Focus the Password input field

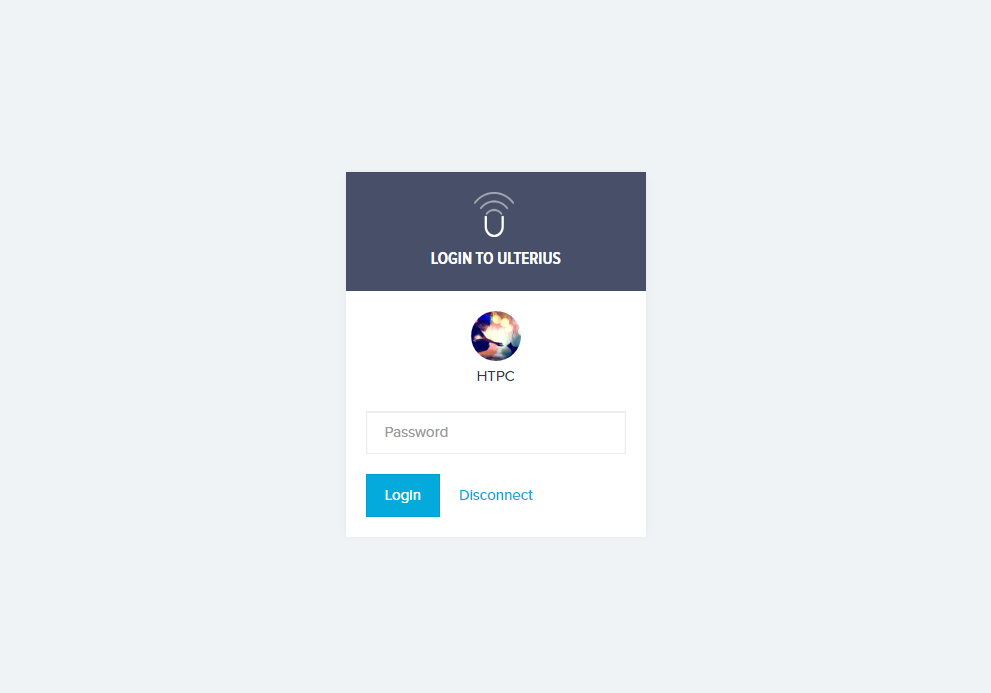click(496, 432)
